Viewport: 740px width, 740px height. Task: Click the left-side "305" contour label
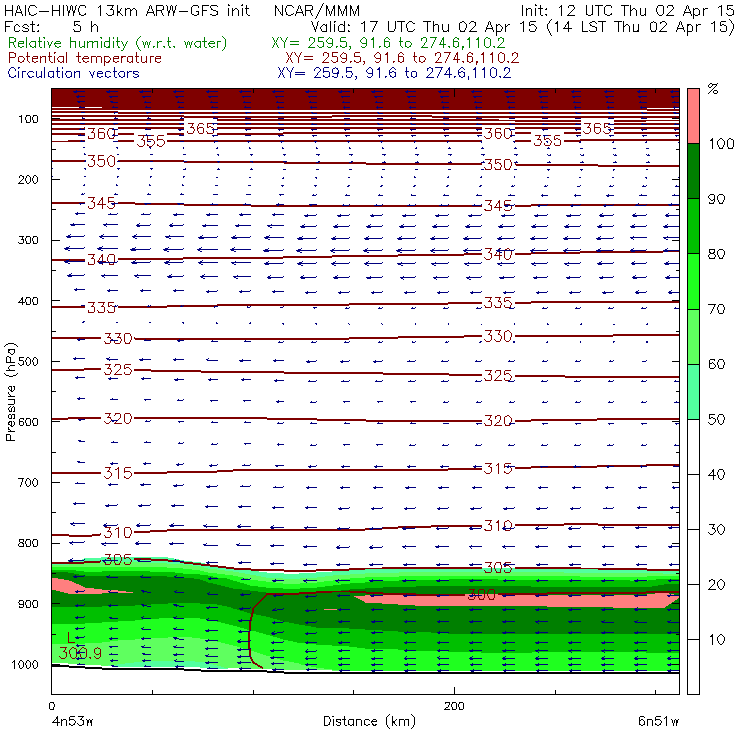click(118, 560)
